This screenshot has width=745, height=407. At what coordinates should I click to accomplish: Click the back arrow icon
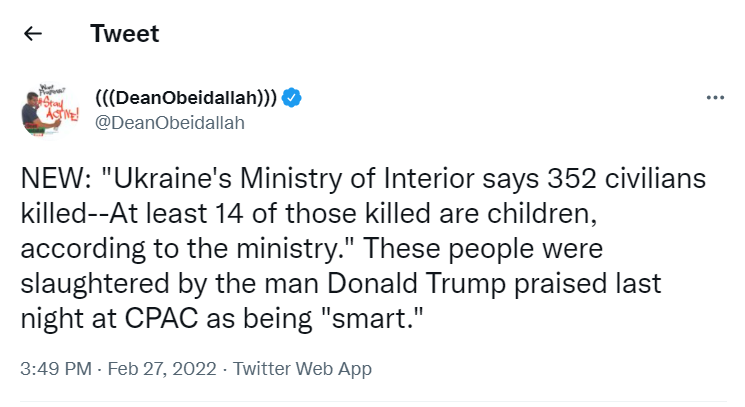(x=33, y=33)
